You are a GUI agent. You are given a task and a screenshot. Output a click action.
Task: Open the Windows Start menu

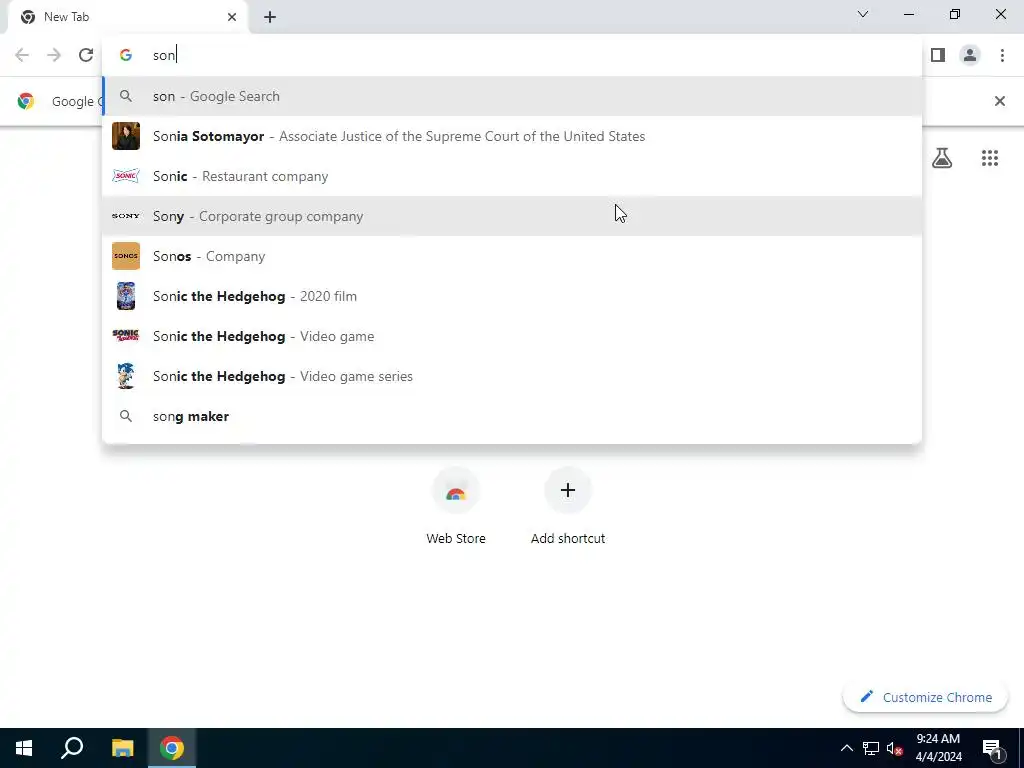(x=24, y=748)
